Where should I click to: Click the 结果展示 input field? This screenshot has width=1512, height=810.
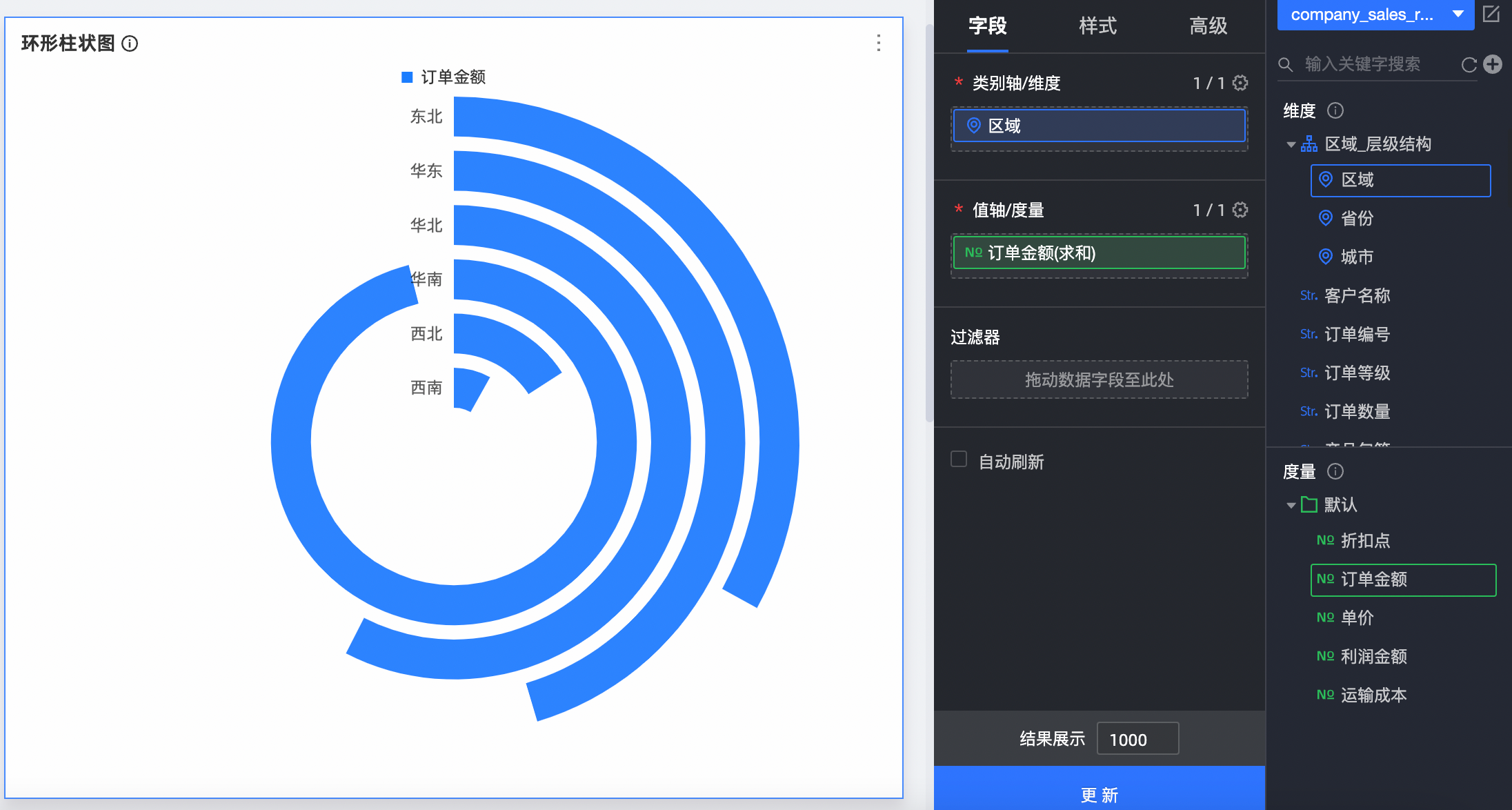coord(1138,739)
